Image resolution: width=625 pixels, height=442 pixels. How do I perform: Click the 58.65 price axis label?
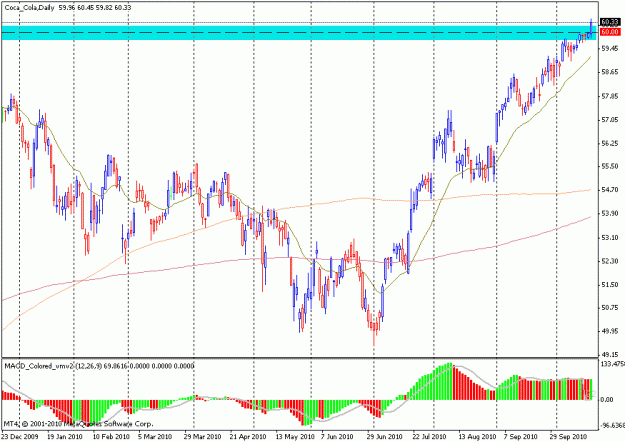tap(610, 72)
